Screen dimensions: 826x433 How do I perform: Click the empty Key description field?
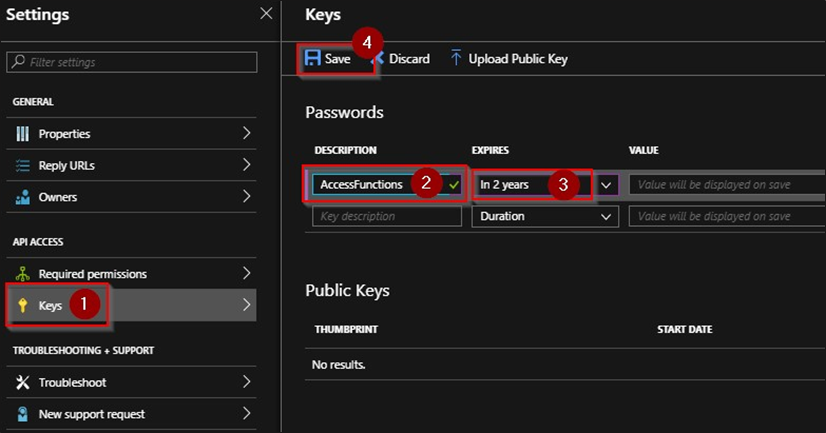click(x=387, y=216)
